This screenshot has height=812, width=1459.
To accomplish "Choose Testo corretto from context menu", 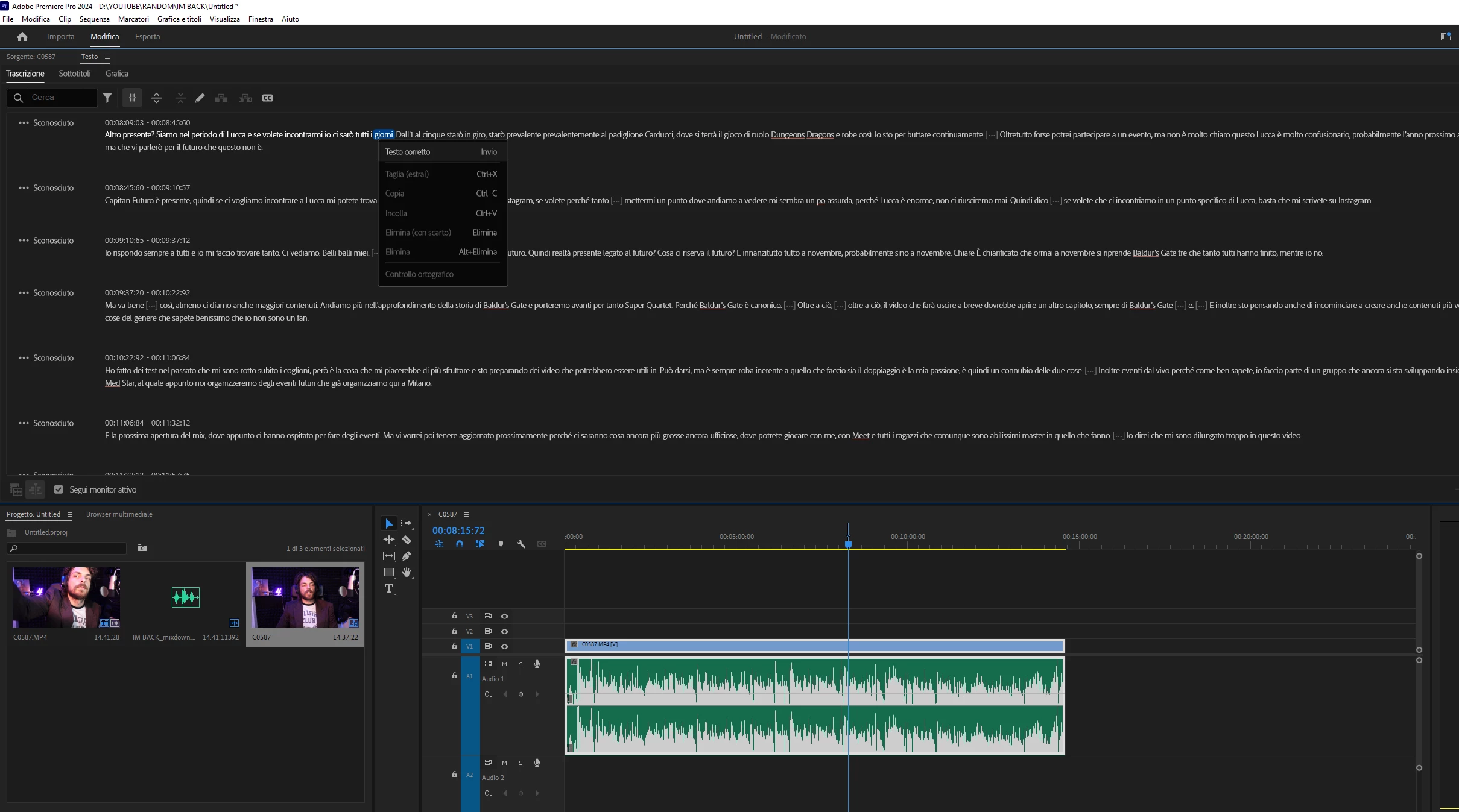I will (408, 152).
